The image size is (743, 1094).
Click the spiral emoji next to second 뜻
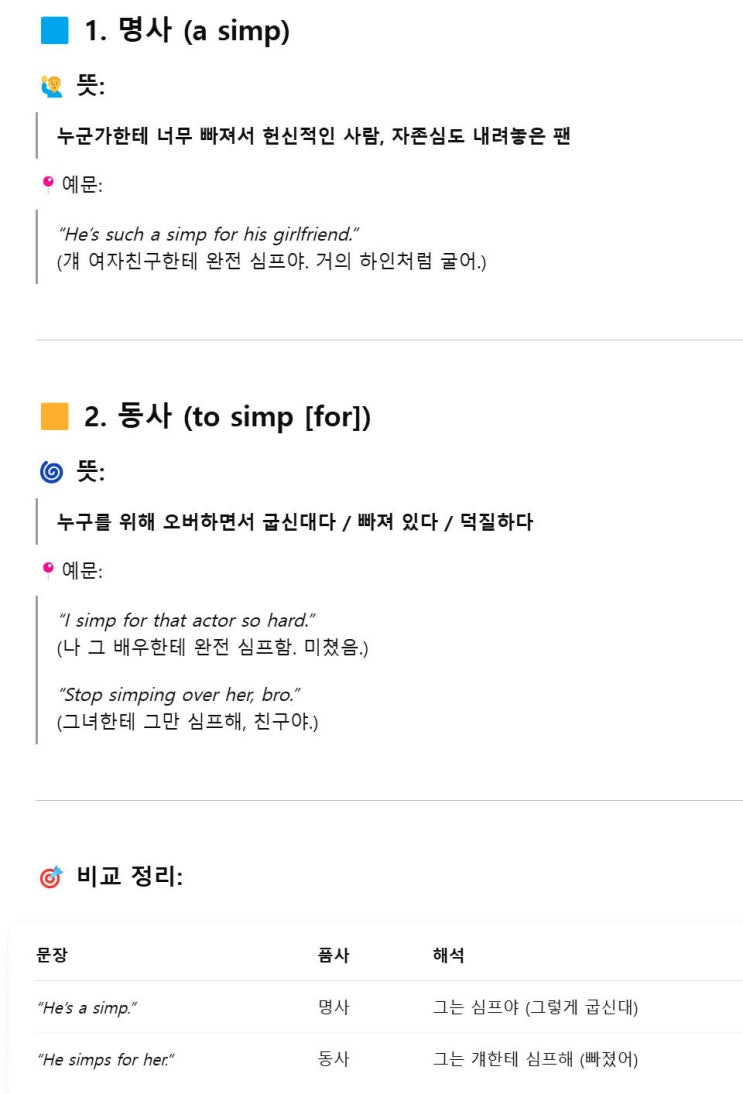click(52, 472)
